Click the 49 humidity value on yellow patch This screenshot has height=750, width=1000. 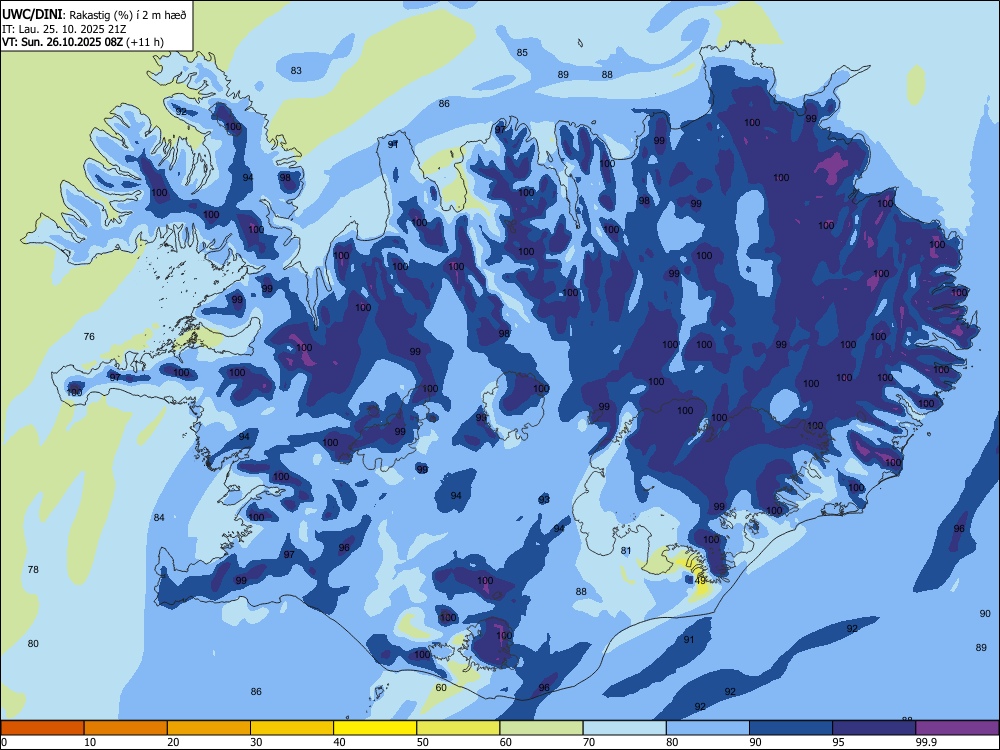700,580
